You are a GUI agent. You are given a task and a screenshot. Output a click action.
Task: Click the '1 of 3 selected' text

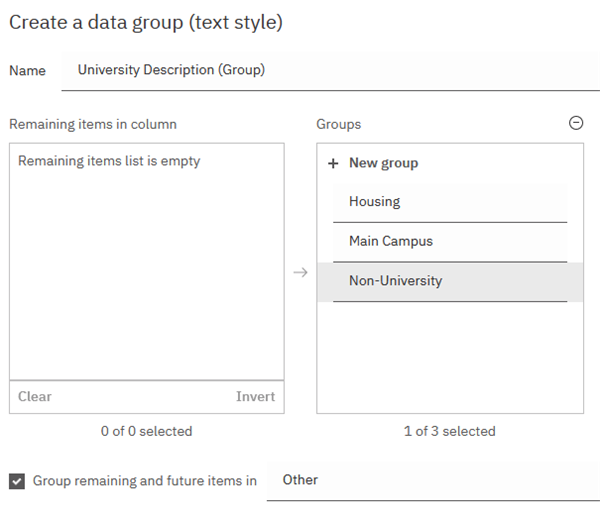click(x=450, y=431)
